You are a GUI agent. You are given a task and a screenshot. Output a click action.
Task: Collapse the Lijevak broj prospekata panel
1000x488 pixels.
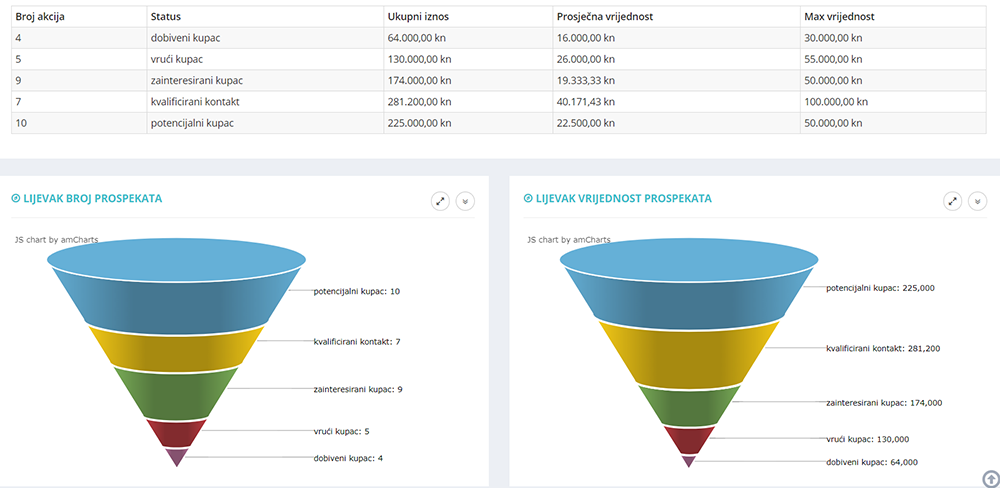(466, 201)
